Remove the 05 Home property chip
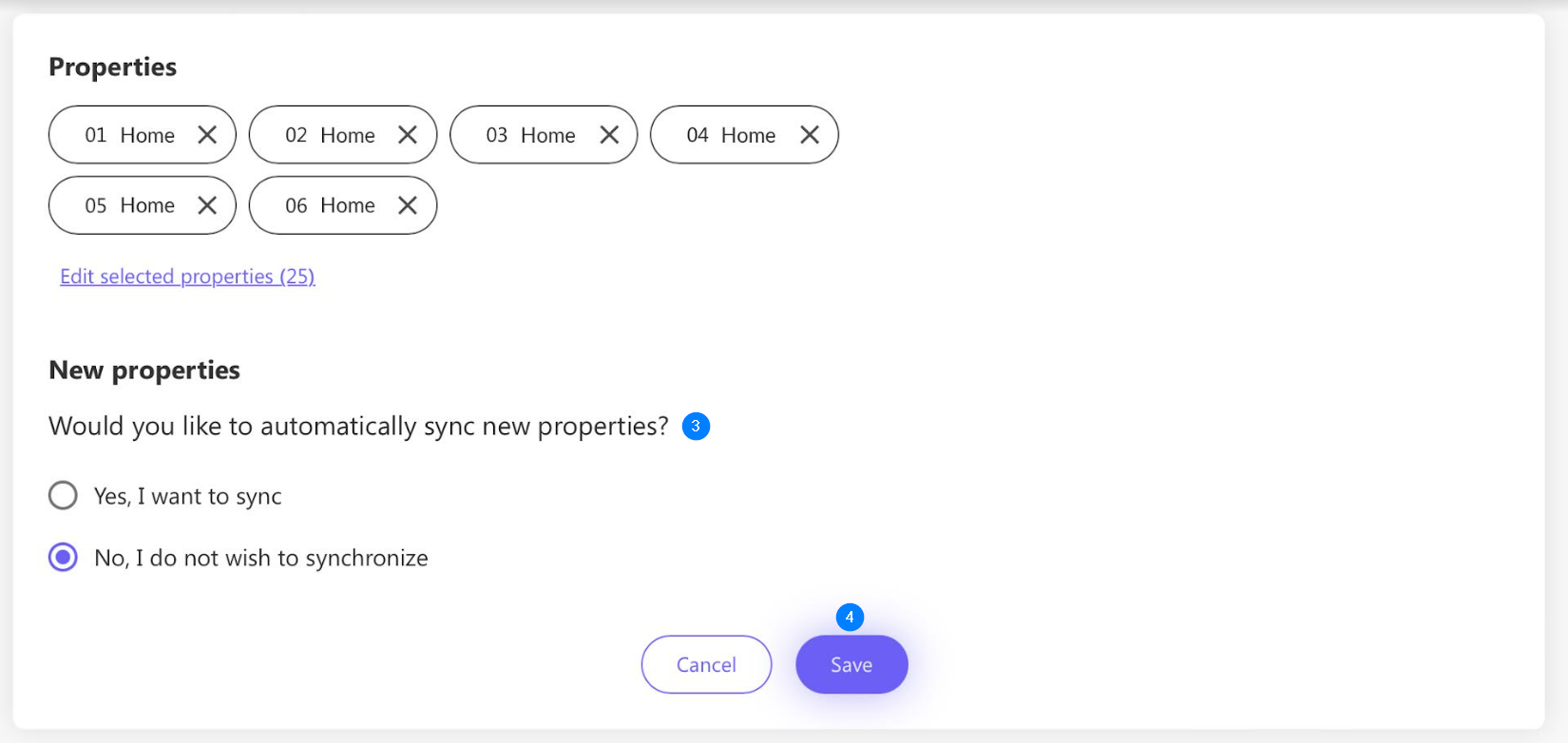Screen dimensions: 1568x743 click(x=207, y=205)
